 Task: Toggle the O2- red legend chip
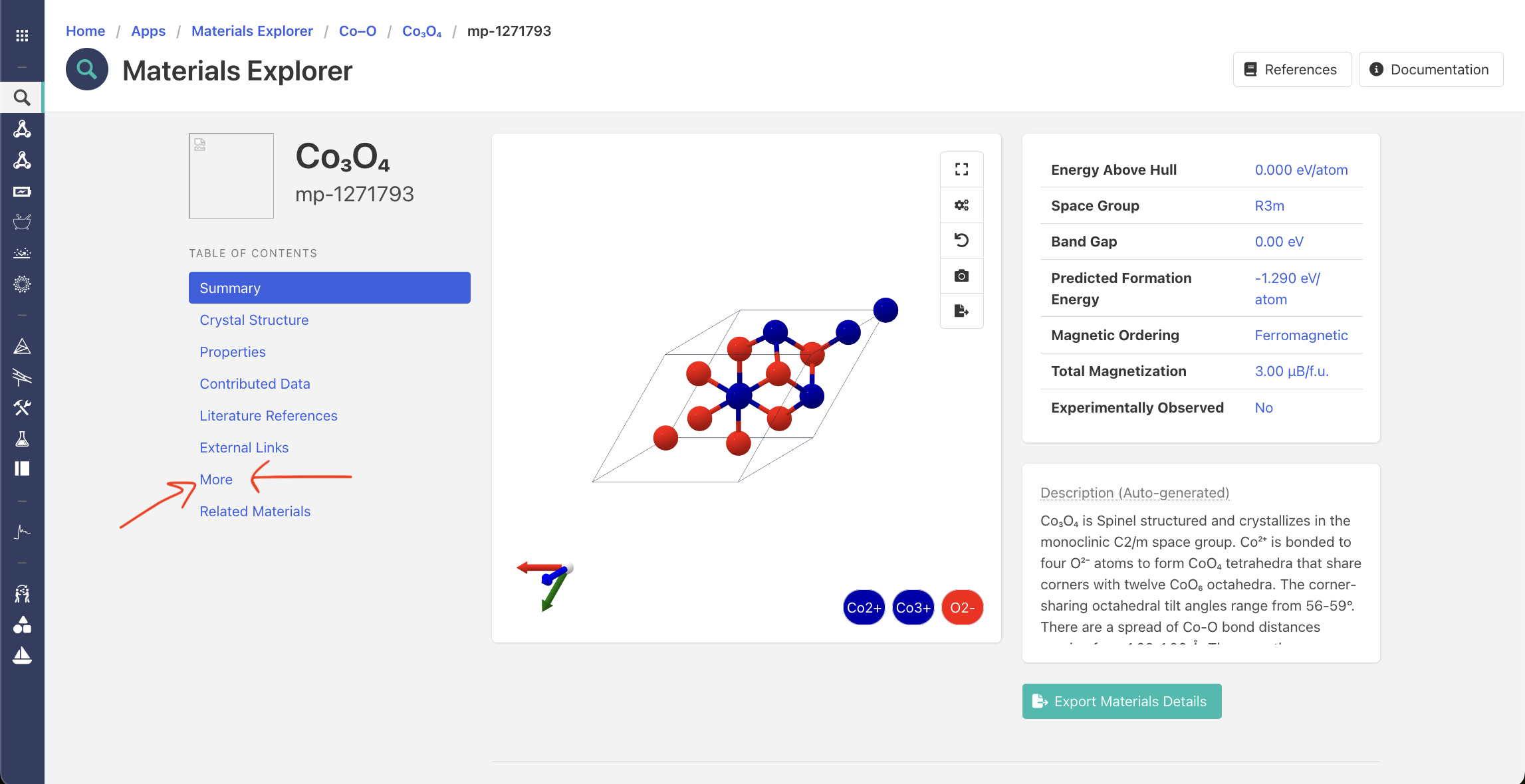pyautogui.click(x=962, y=607)
